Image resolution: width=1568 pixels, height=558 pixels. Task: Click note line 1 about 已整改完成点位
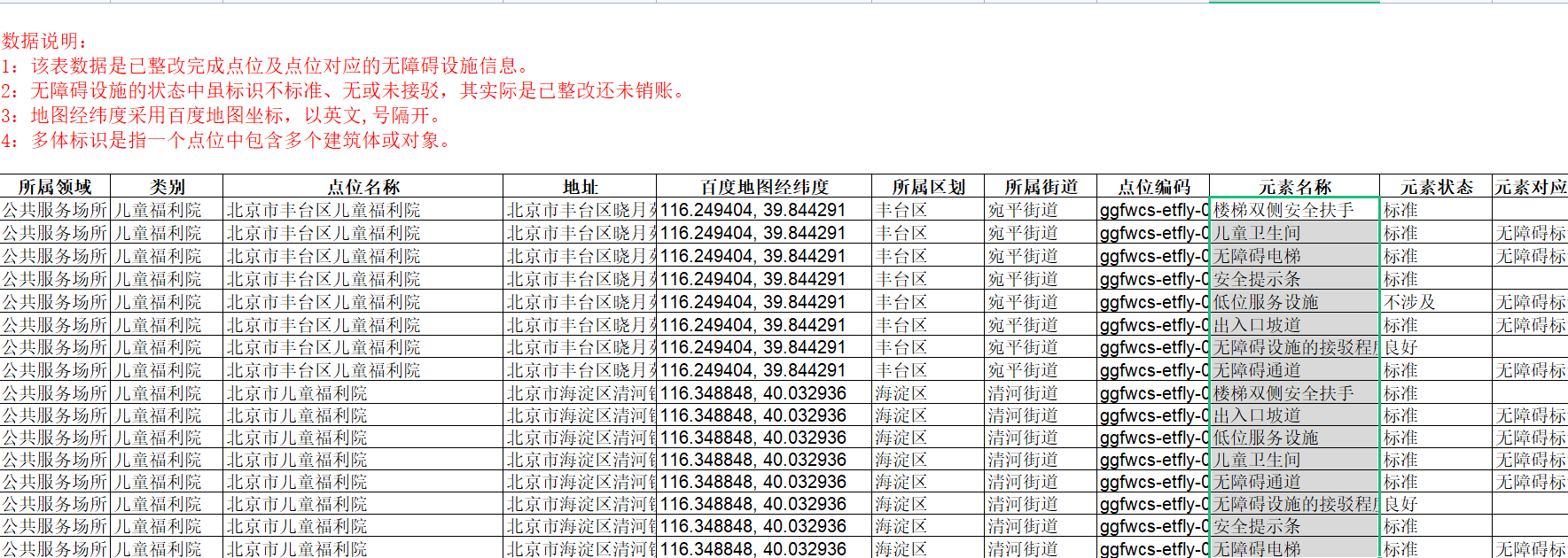pos(266,66)
